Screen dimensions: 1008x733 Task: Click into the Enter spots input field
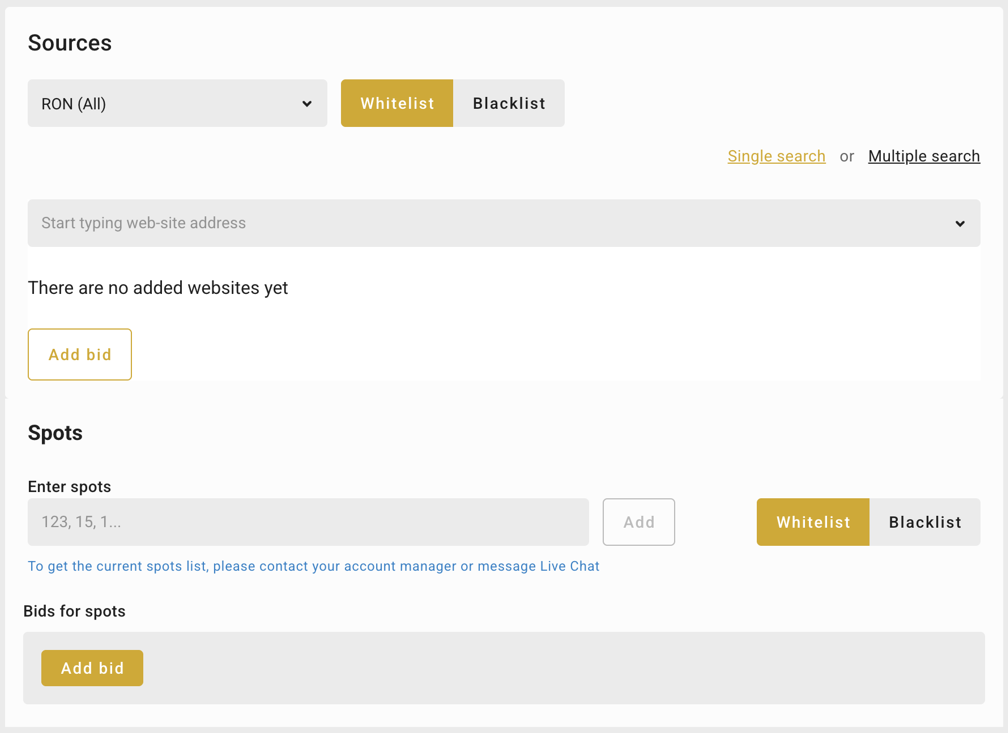click(308, 522)
